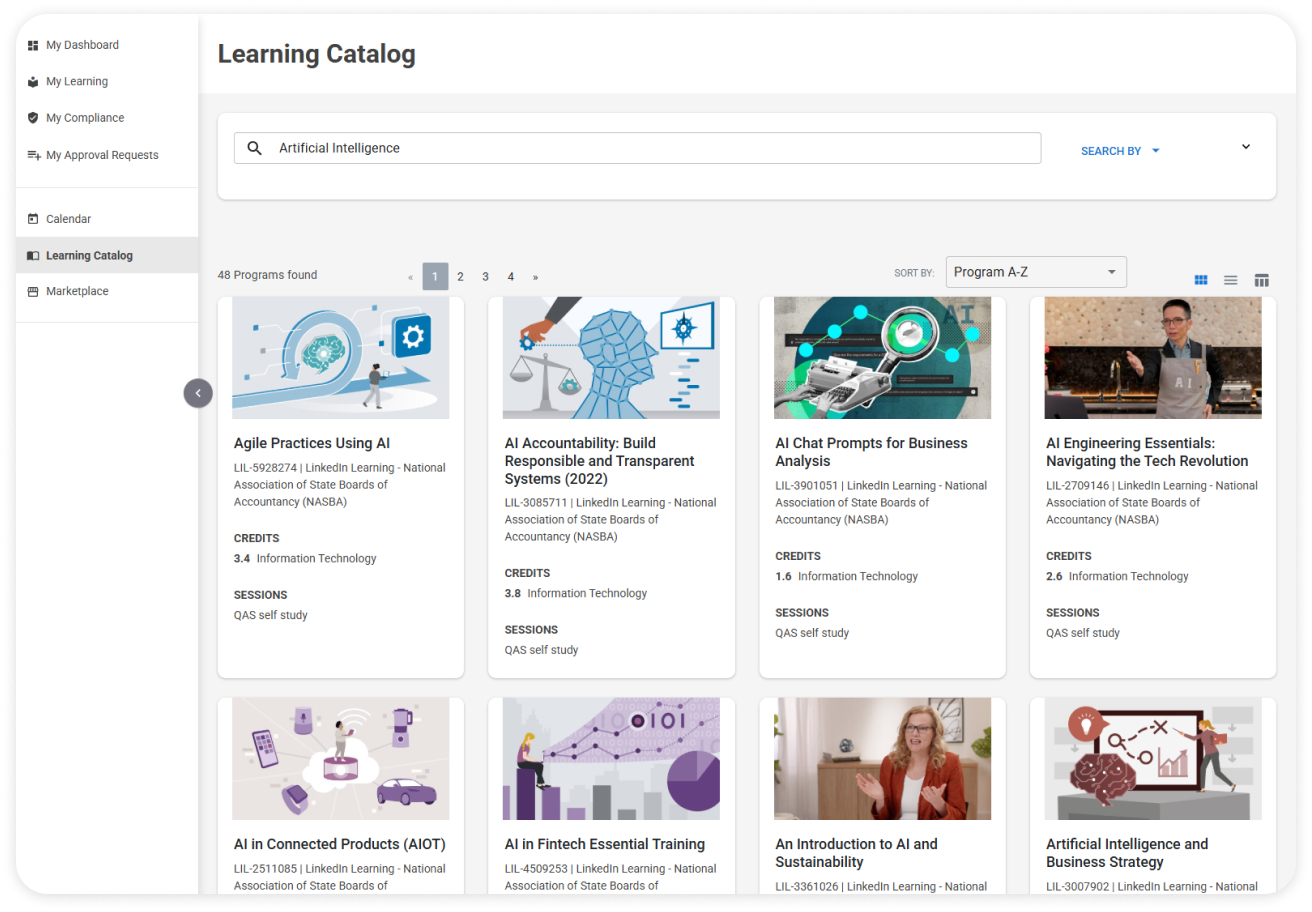Click the AI and Sustainability presenter thumbnail
Image resolution: width=1312 pixels, height=912 pixels.
[x=883, y=759]
